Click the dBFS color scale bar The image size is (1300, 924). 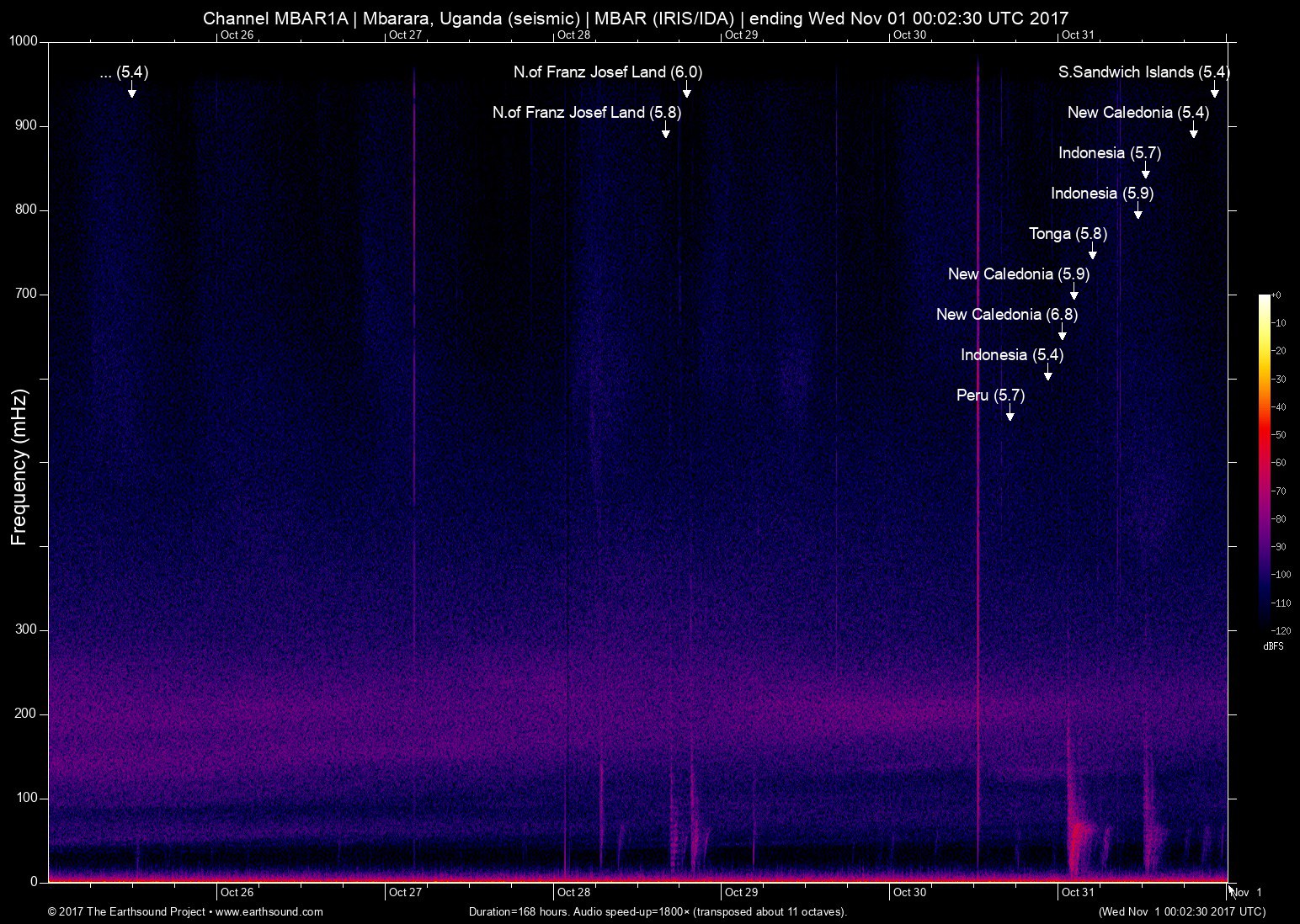(1265, 463)
